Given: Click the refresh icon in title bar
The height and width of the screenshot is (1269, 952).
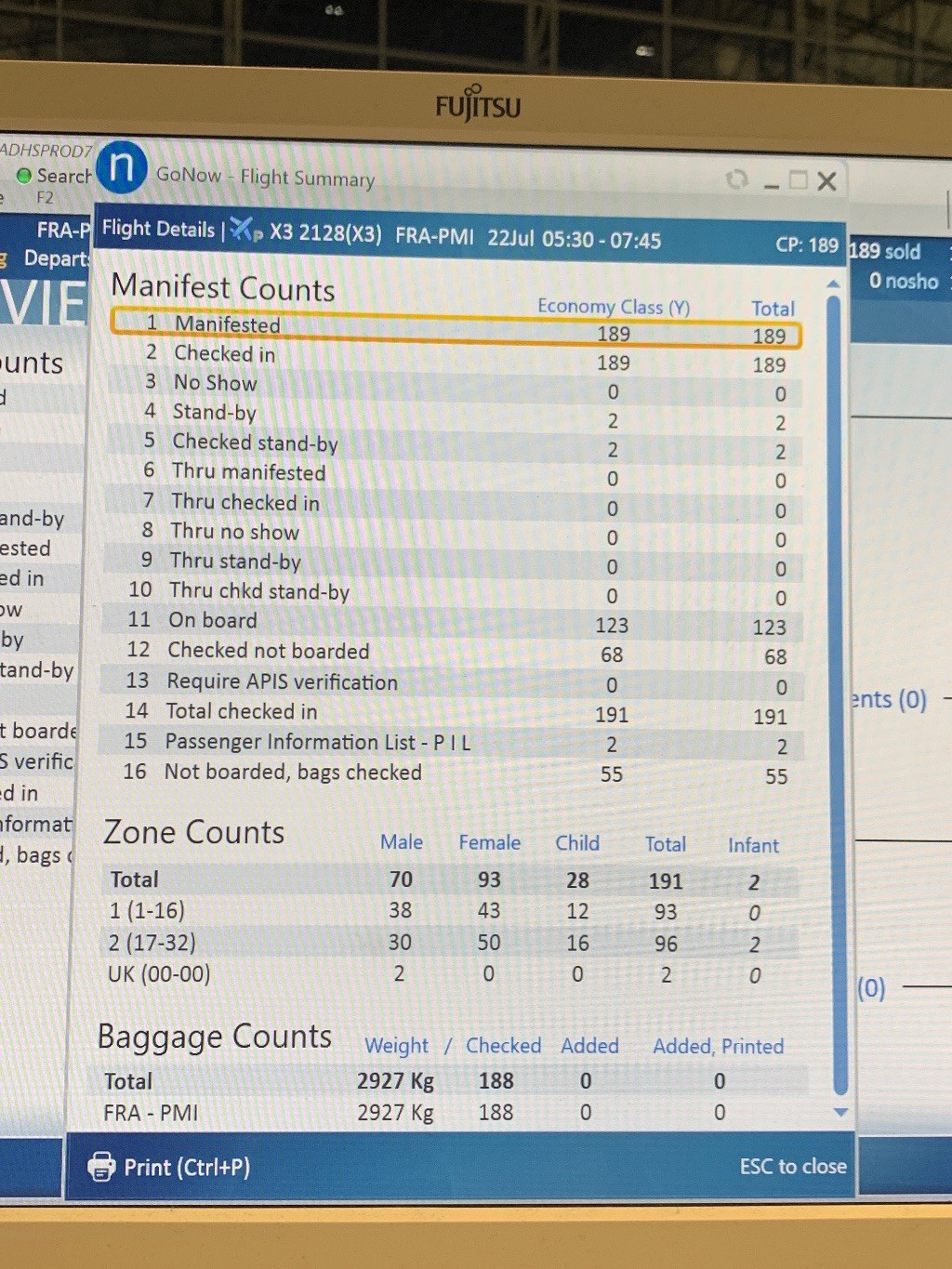Looking at the screenshot, I should click(x=736, y=178).
